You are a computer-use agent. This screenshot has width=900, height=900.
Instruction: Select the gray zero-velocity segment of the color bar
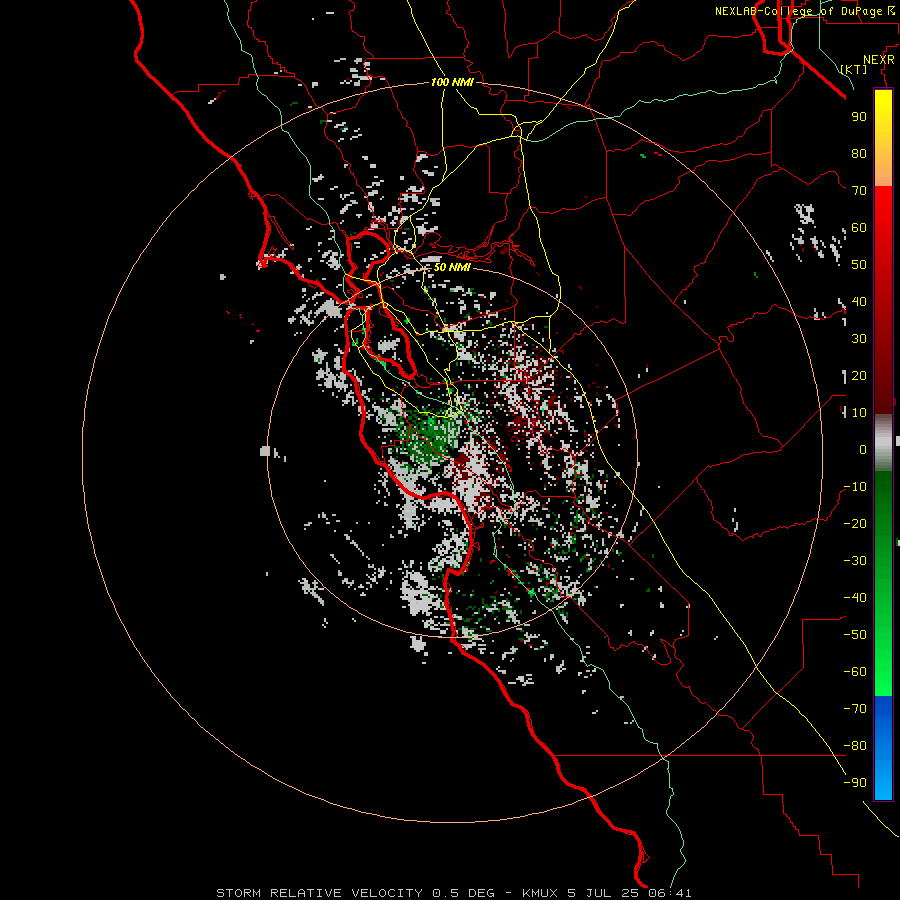click(x=883, y=442)
